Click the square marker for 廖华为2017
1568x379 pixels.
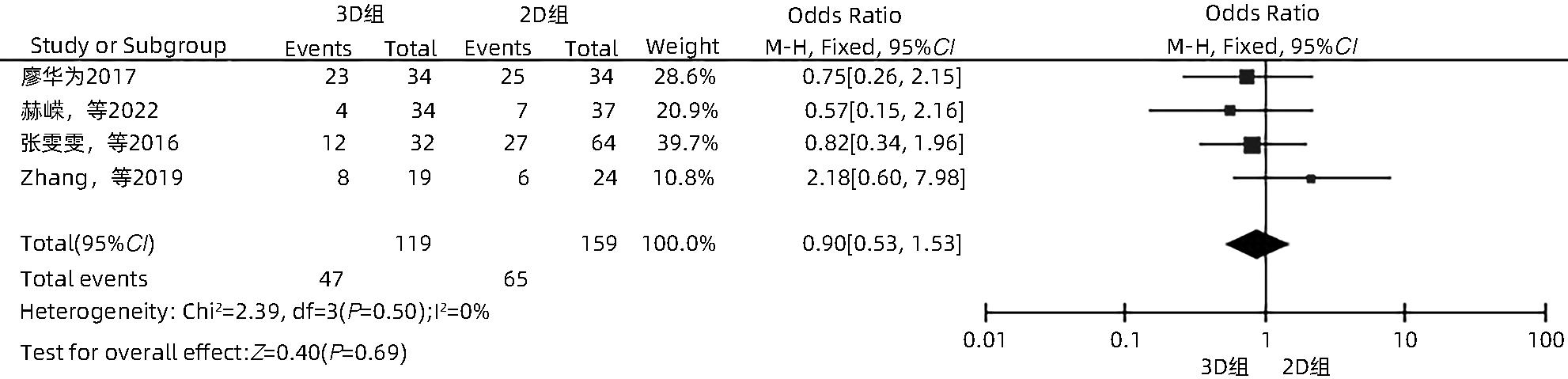(x=1247, y=77)
